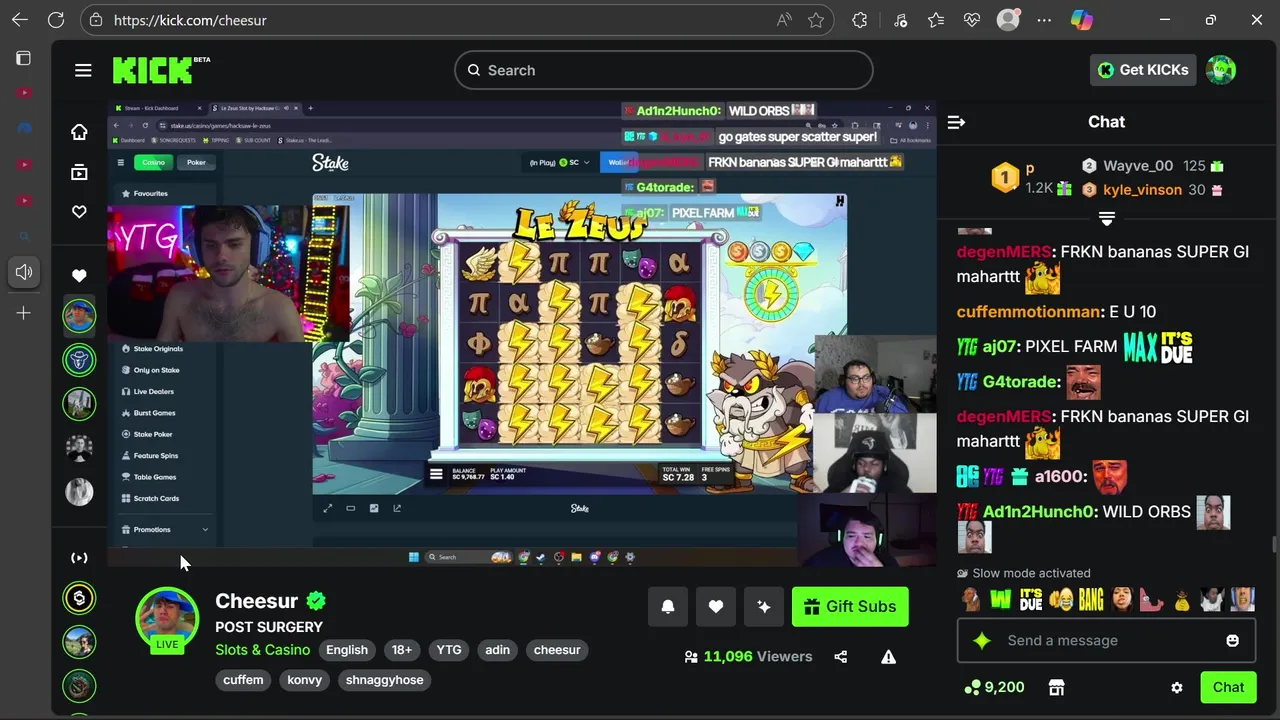The height and width of the screenshot is (720, 1280).
Task: Mute tab via speaker icon in vertical tabs
Action: tap(24, 271)
